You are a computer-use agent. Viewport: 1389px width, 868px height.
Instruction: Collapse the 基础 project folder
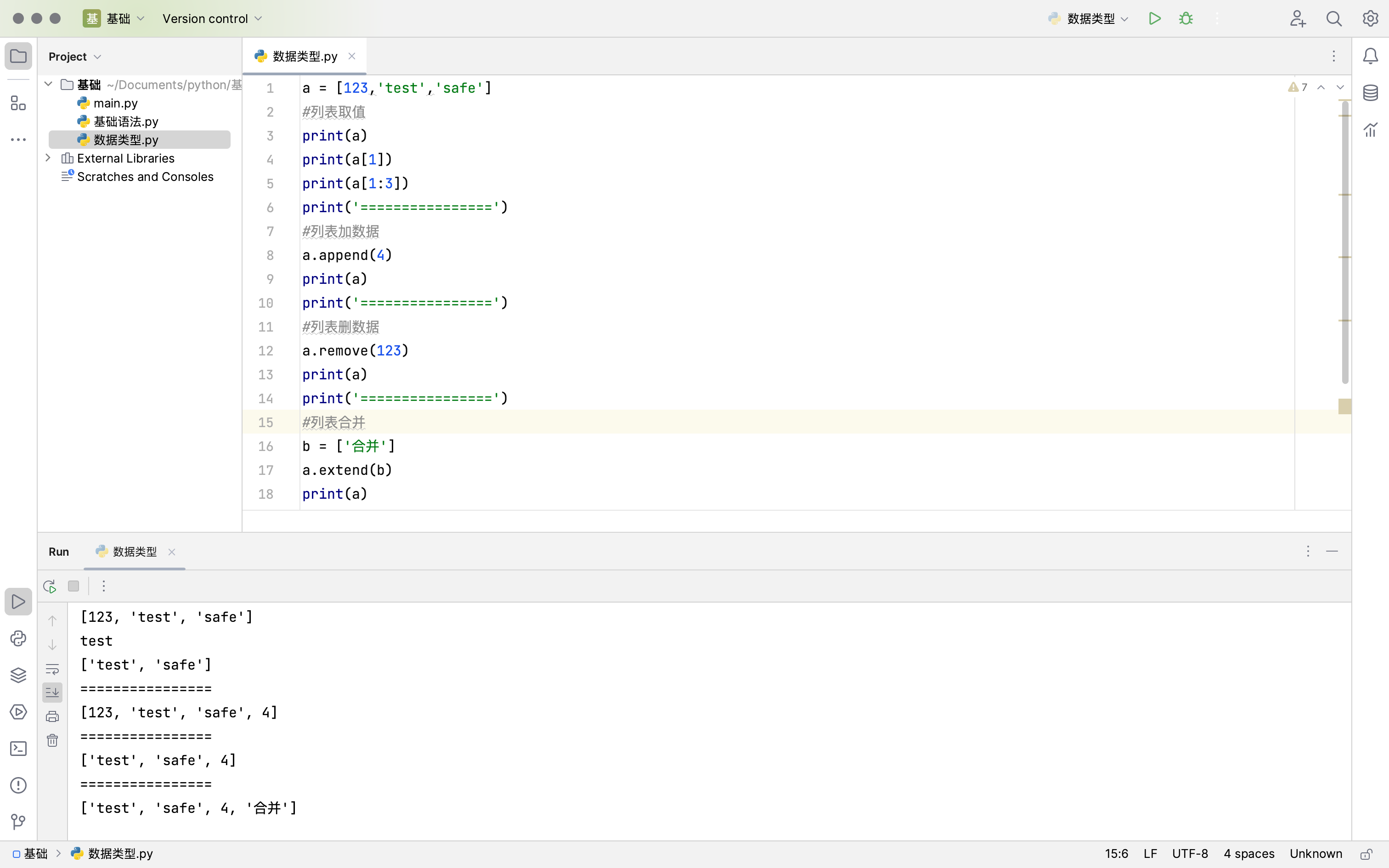coord(48,85)
